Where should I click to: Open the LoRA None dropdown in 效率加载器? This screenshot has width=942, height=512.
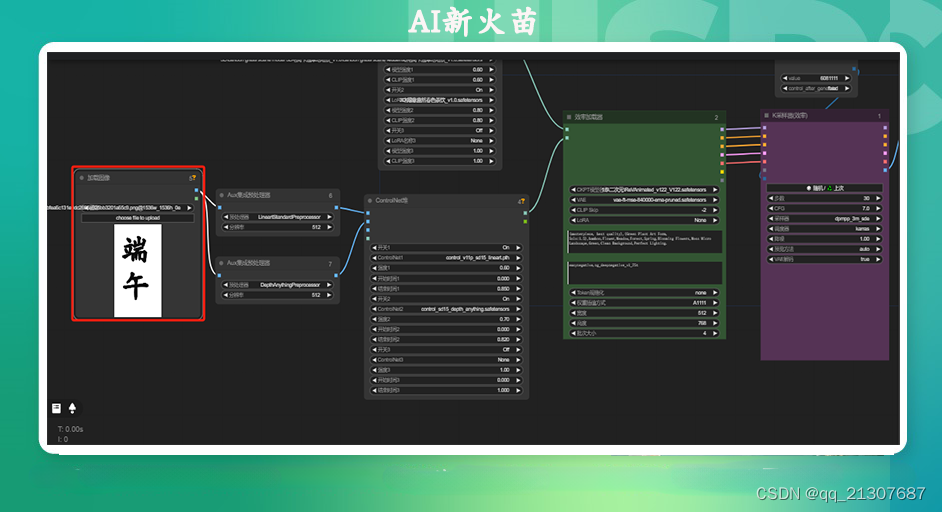[x=644, y=221]
